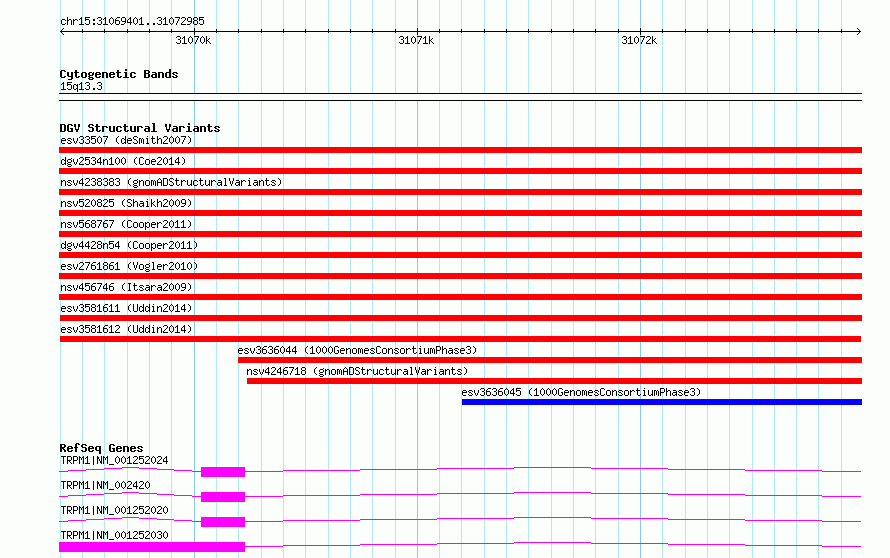The height and width of the screenshot is (558, 890).
Task: Open TRPM1|NM_002420 transcript
Action: [x=105, y=485]
